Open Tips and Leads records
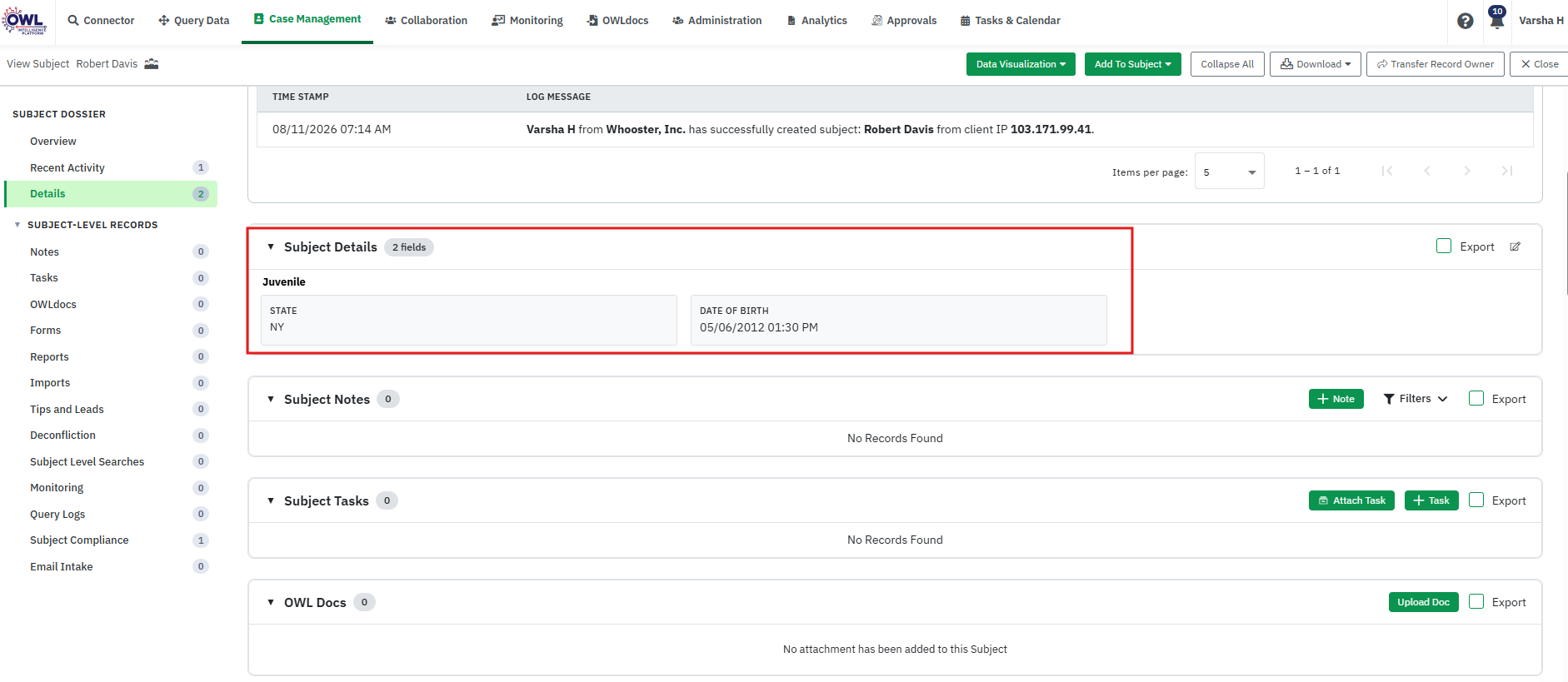Screen dimensions: 1568x682 [x=111, y=409]
